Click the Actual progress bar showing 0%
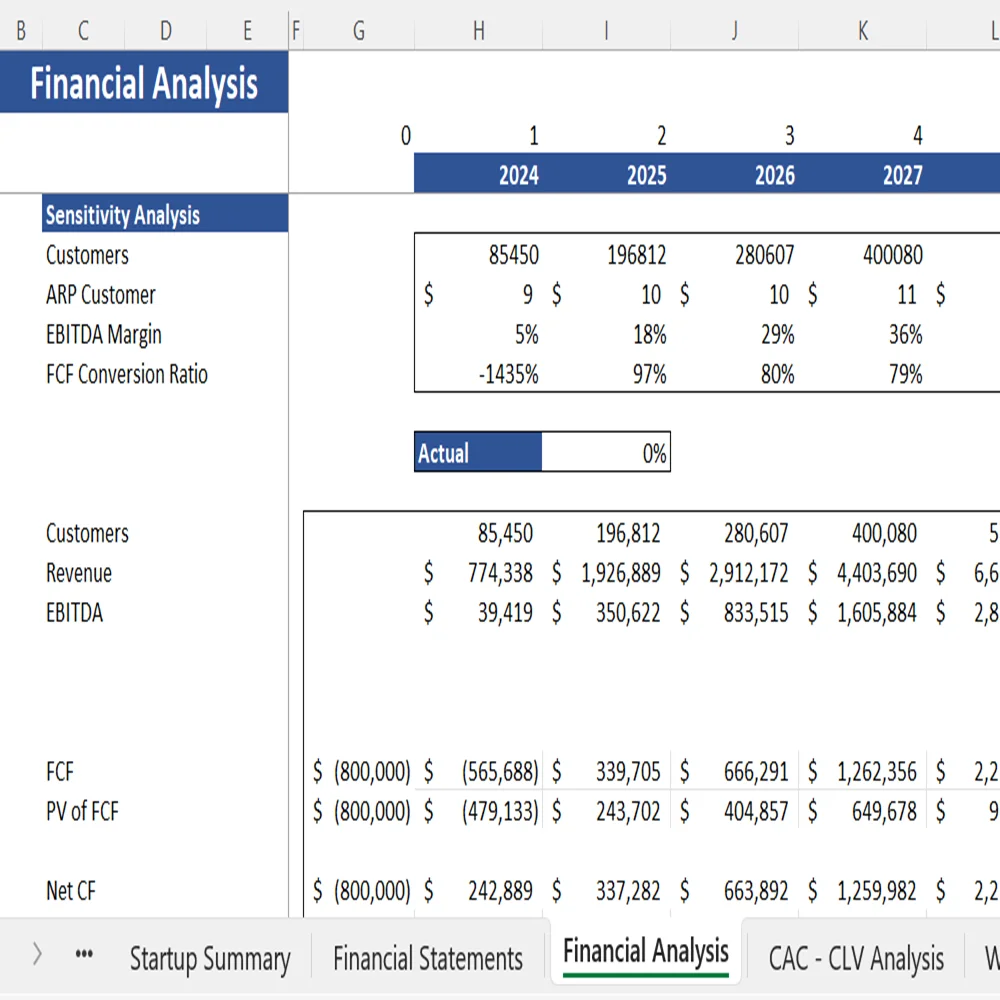1000x1000 pixels. (541, 452)
